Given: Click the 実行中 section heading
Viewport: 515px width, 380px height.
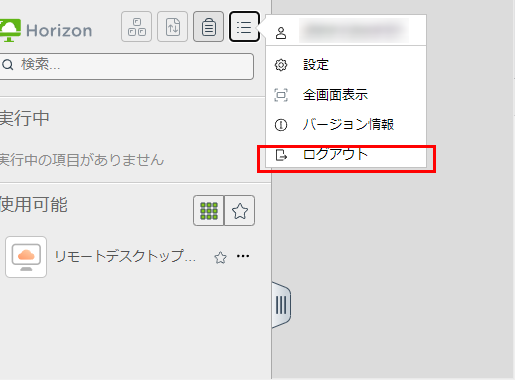Looking at the screenshot, I should (x=25, y=118).
